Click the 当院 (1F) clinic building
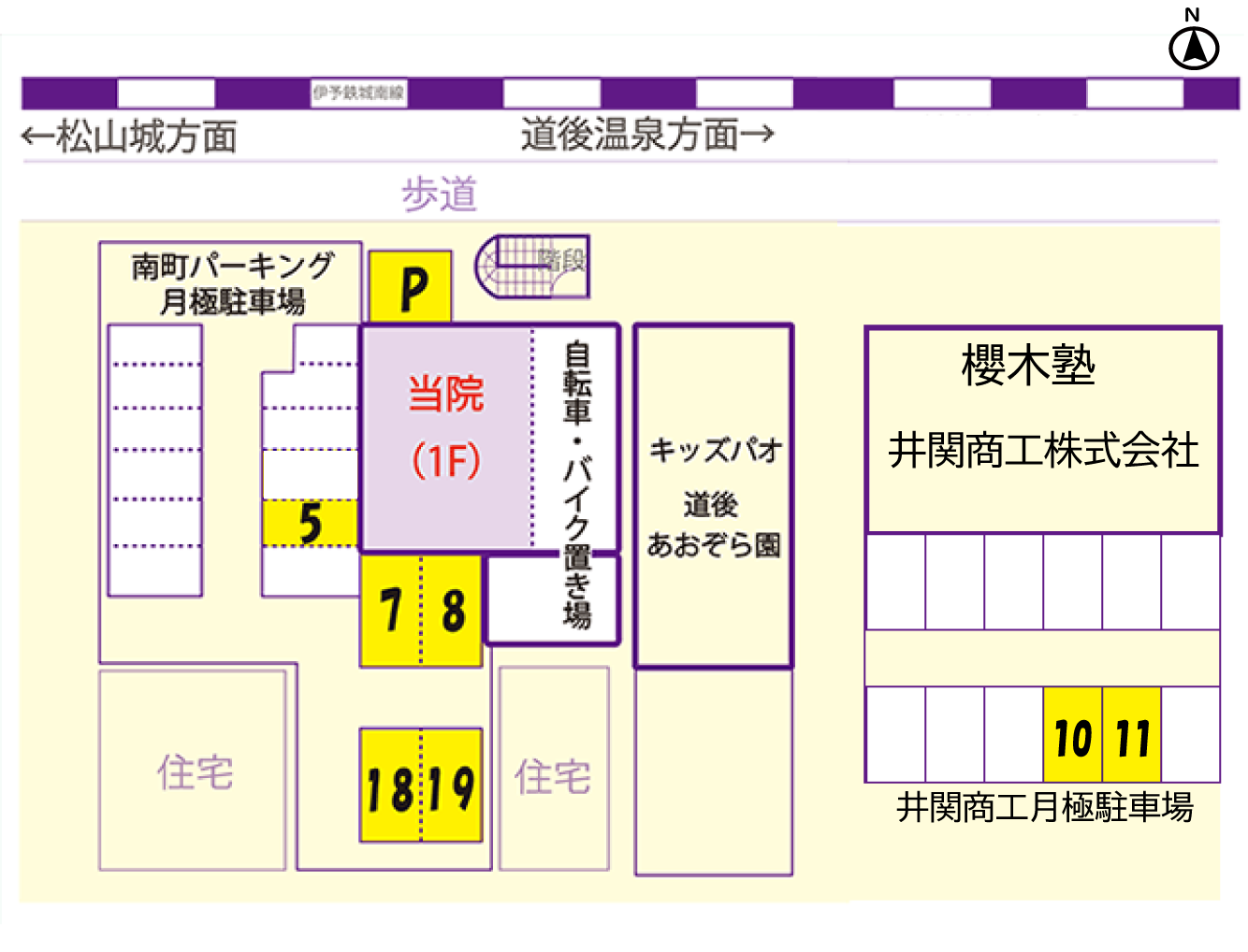 tap(446, 438)
